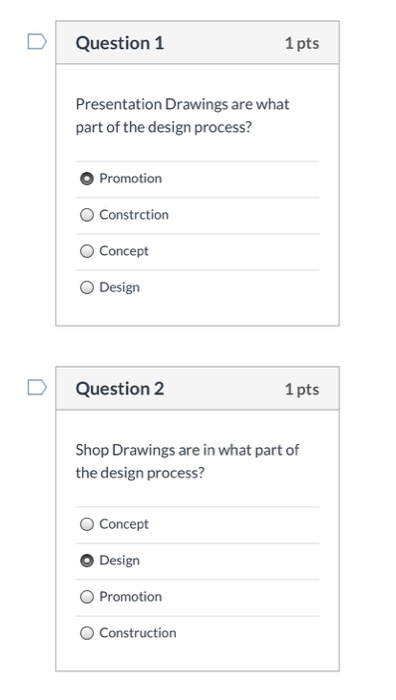
Task: Click 1 pts label on Question 1
Action: (x=302, y=44)
